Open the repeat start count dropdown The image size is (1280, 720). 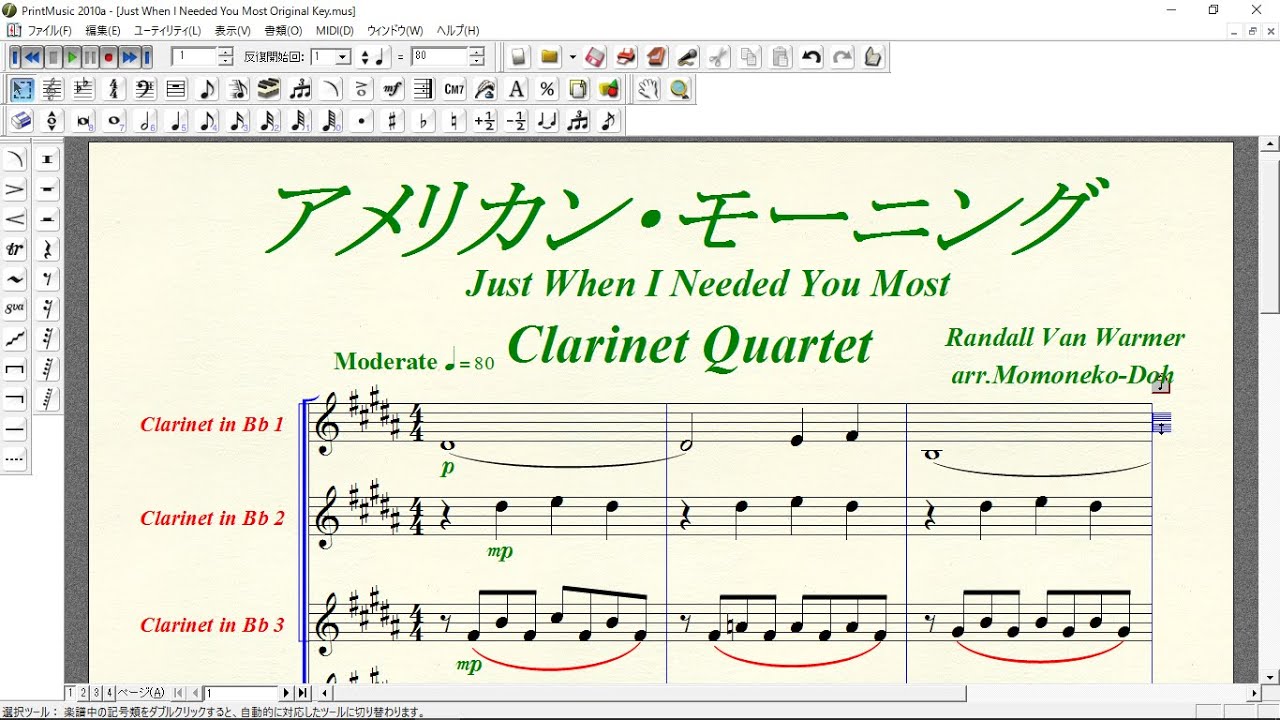(343, 57)
